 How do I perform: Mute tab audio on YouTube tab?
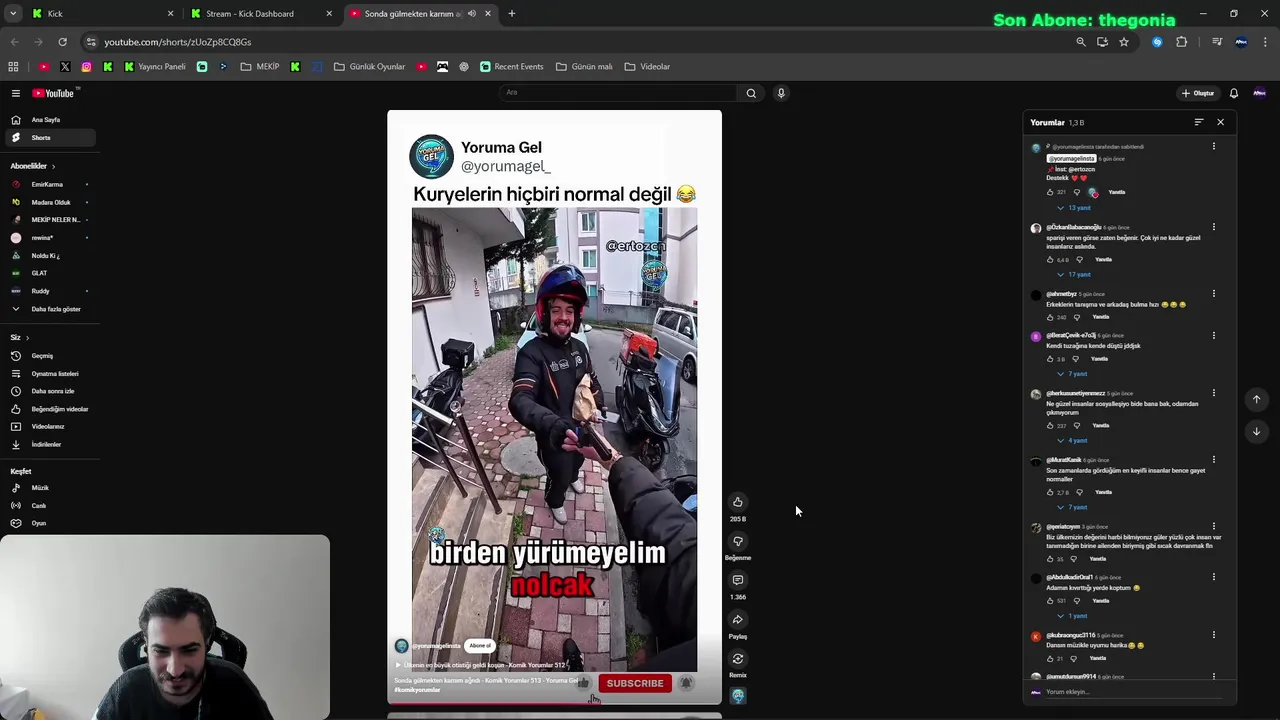click(x=472, y=14)
